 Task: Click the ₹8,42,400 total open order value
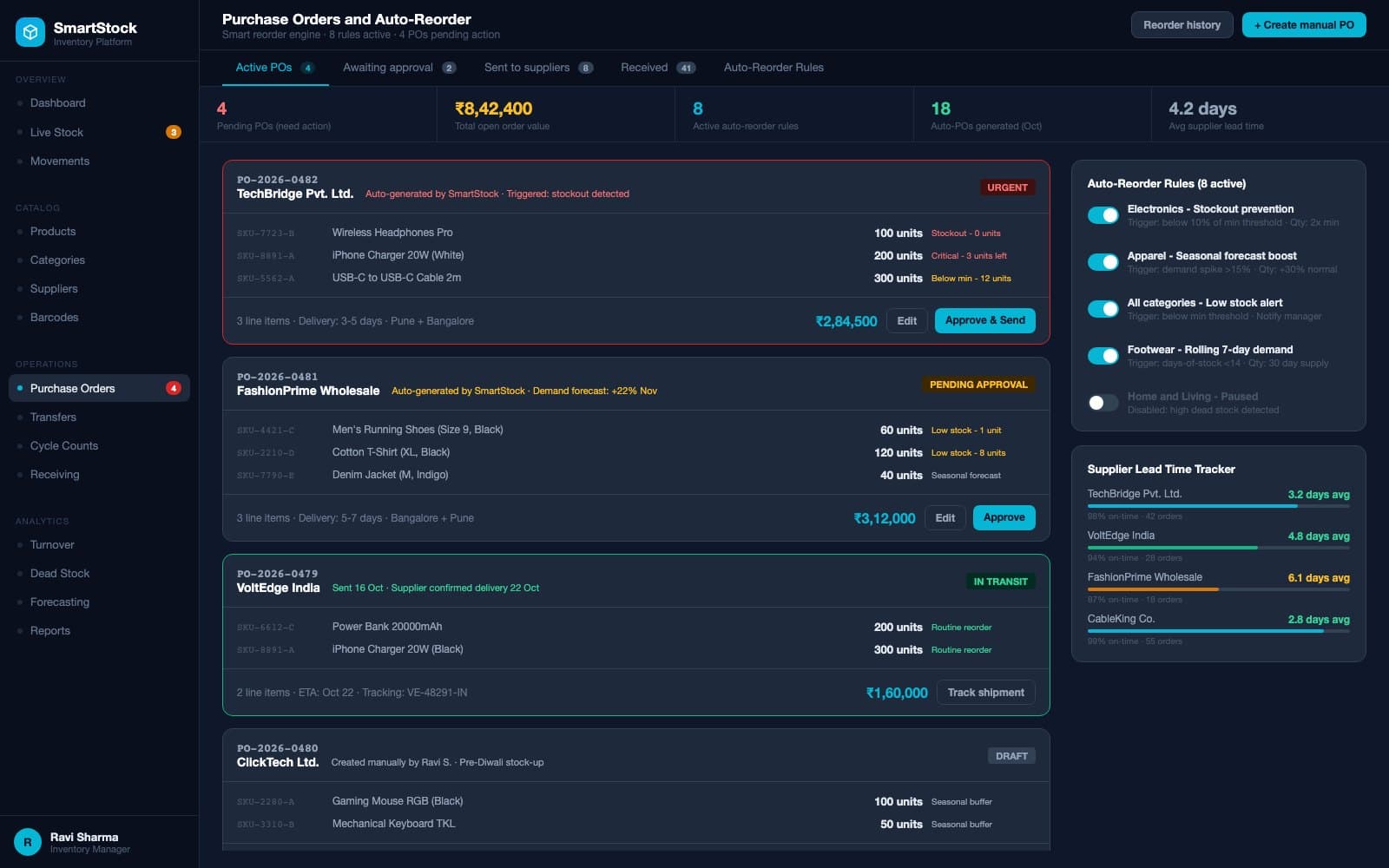(493, 108)
